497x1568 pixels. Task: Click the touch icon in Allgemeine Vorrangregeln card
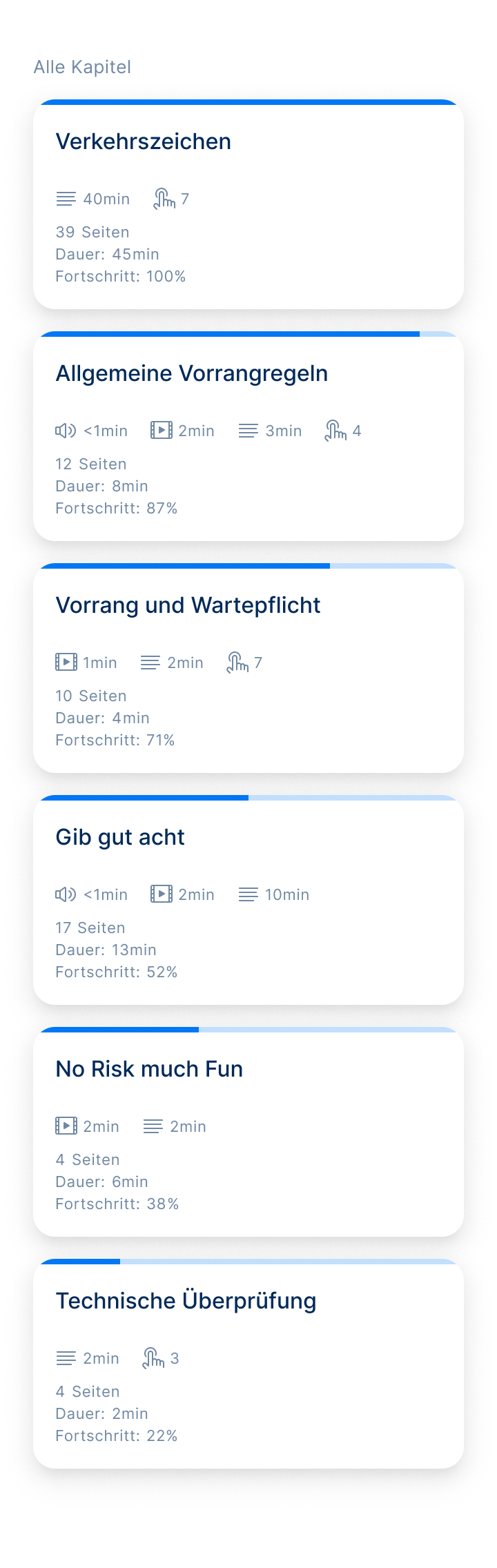click(x=335, y=431)
